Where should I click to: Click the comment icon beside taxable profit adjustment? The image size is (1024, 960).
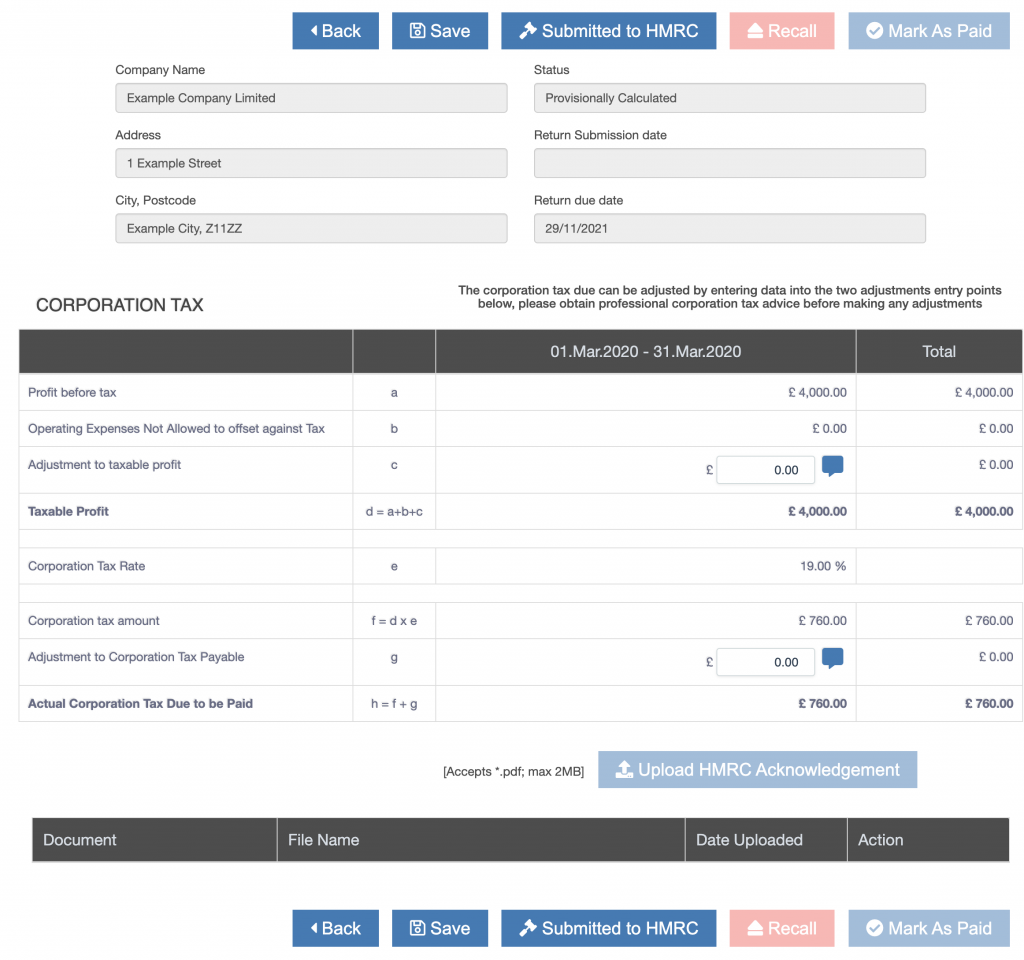click(832, 466)
